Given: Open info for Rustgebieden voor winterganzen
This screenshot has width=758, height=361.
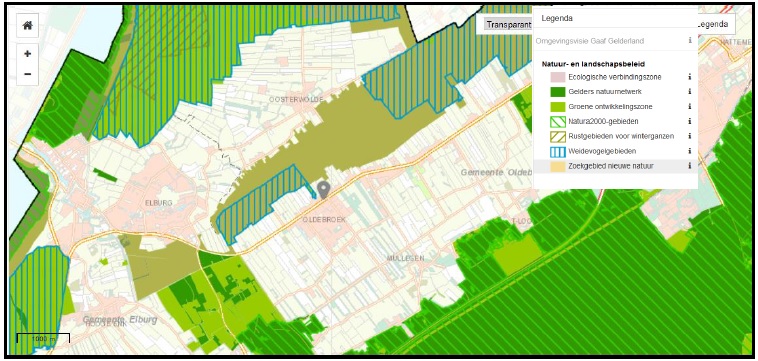Looking at the screenshot, I should click(690, 136).
